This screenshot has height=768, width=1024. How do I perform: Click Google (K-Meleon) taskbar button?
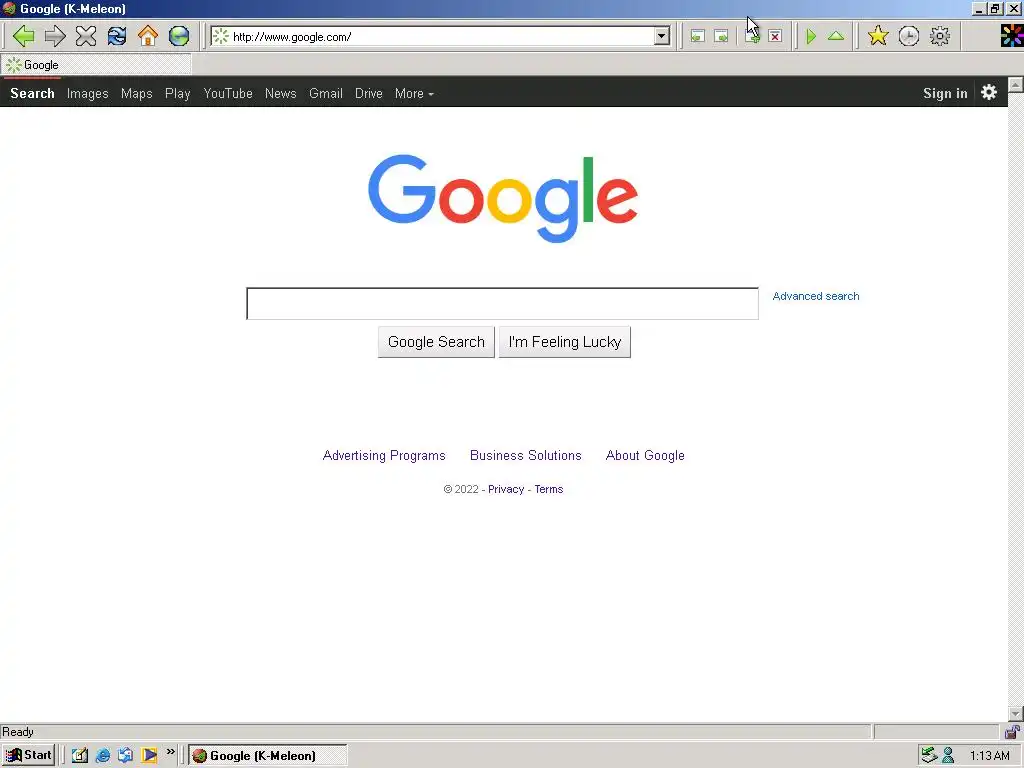point(268,756)
